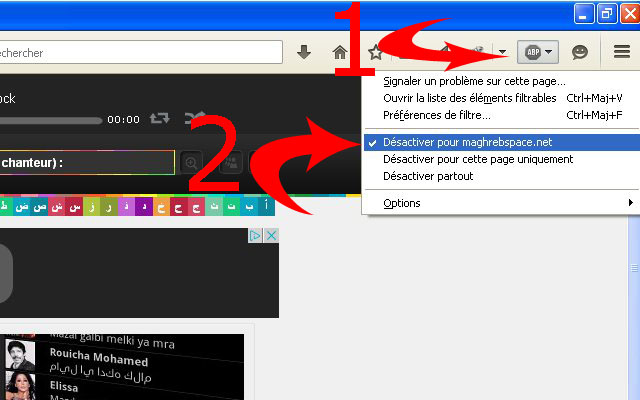Image resolution: width=640 pixels, height=400 pixels.
Task: Open Rouicha Mohamed's photo thumbnail
Action: 20,355
